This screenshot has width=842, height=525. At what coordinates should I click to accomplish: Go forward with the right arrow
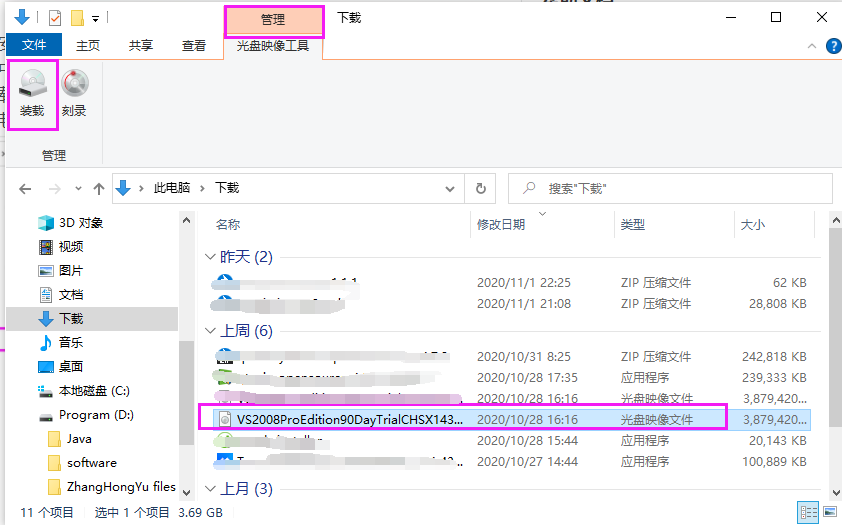click(x=54, y=189)
